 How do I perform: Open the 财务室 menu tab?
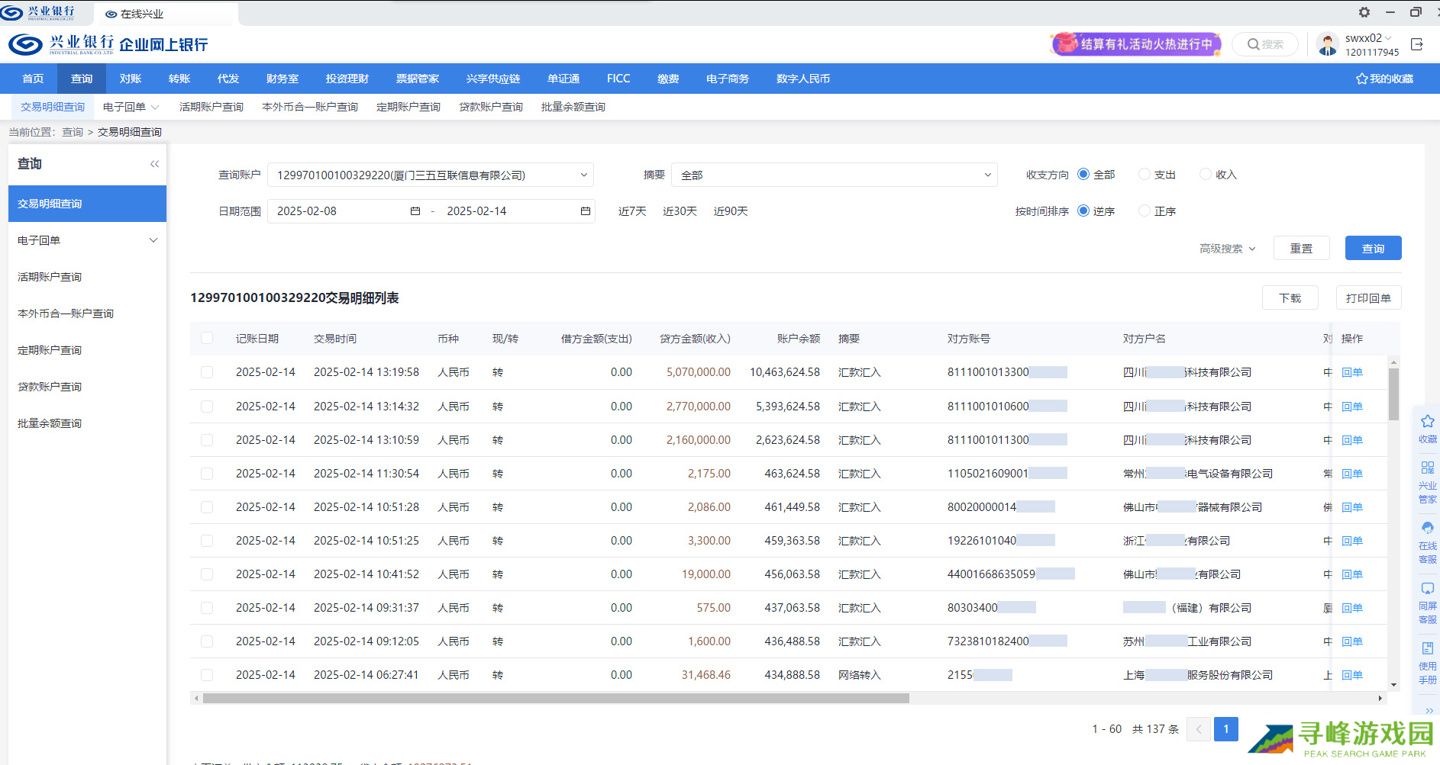click(x=282, y=79)
